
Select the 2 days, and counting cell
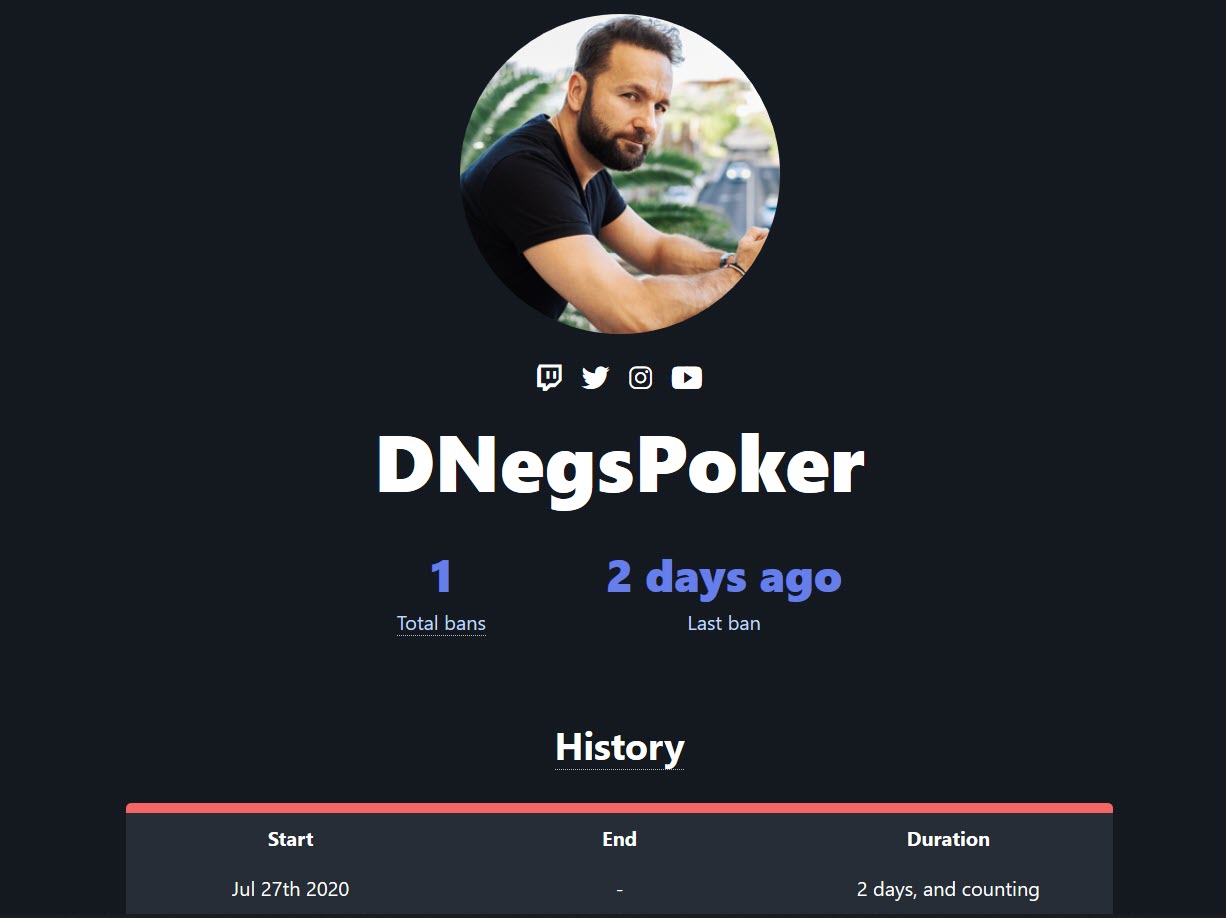pos(948,889)
